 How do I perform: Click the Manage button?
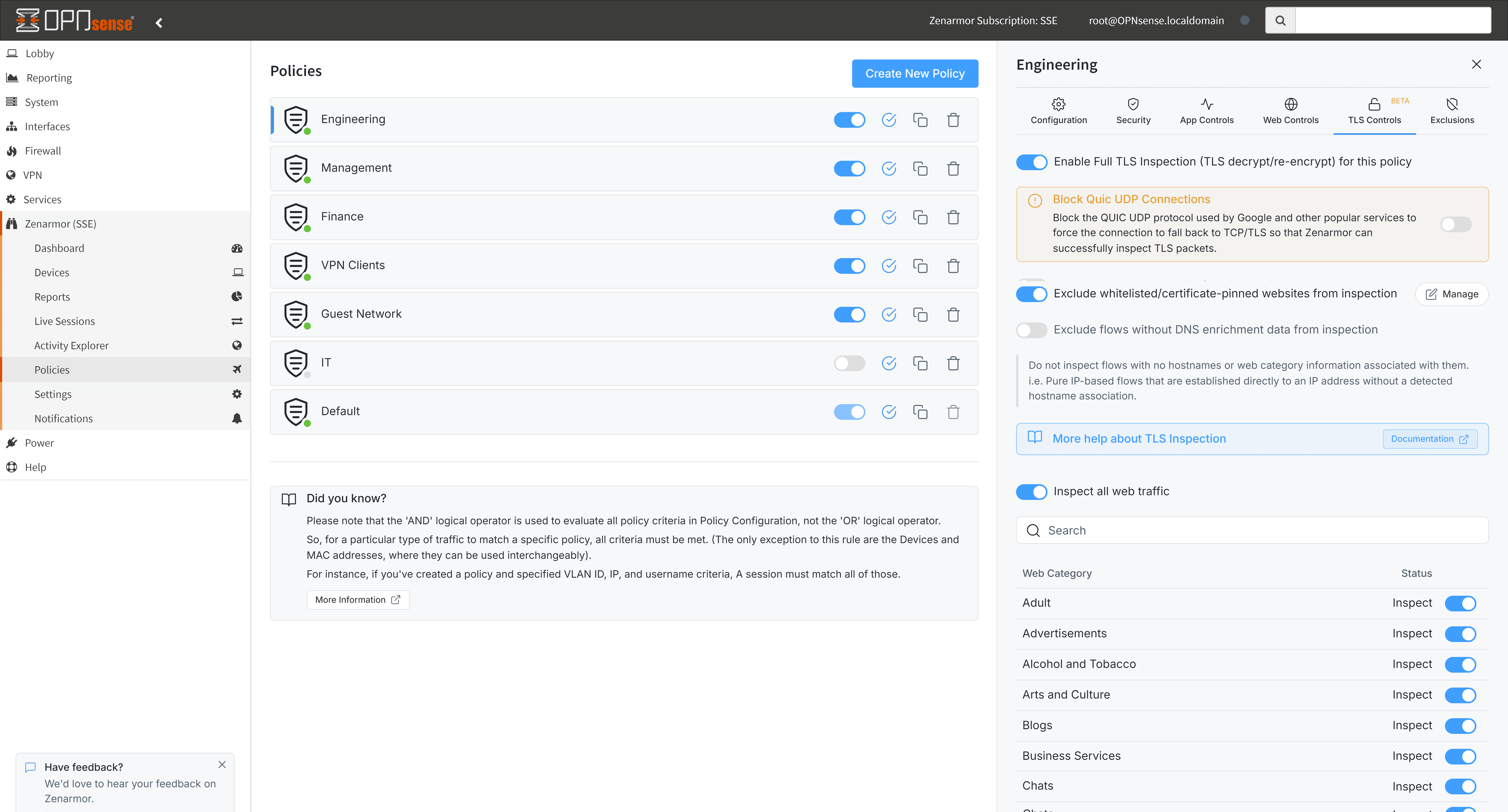point(1452,294)
